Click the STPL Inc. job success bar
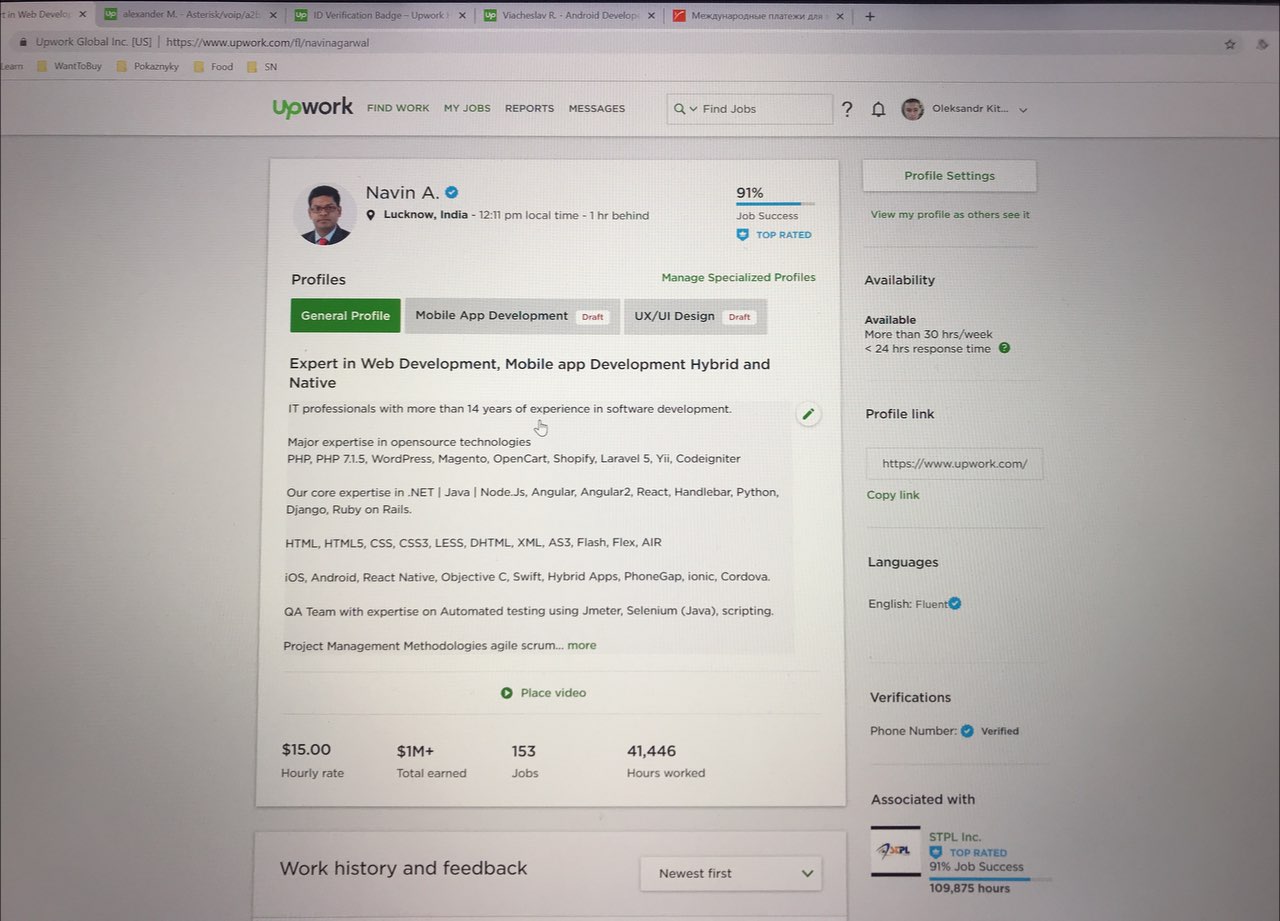This screenshot has height=921, width=1280. [991, 879]
